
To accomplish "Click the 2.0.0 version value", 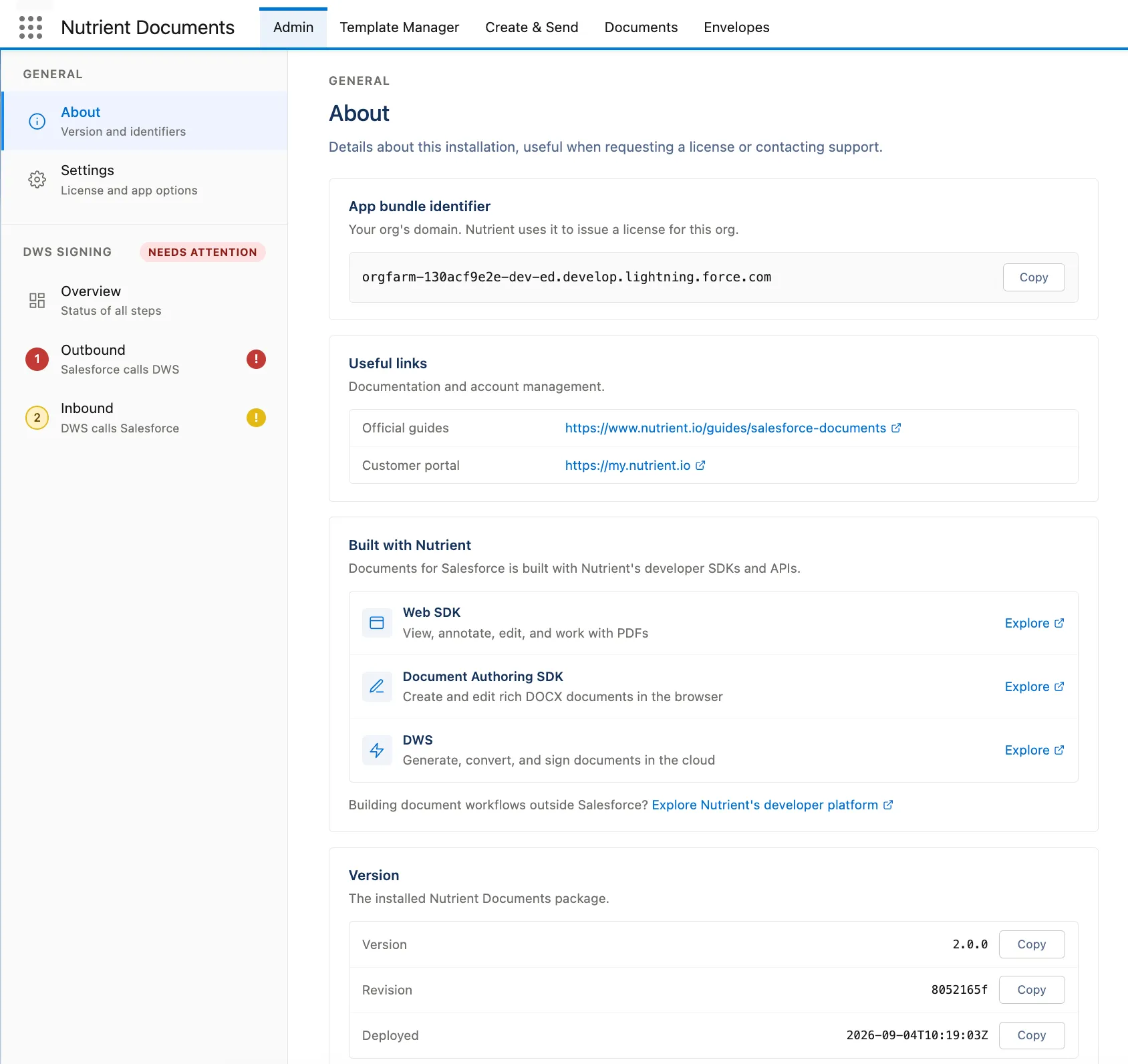I will [x=970, y=944].
